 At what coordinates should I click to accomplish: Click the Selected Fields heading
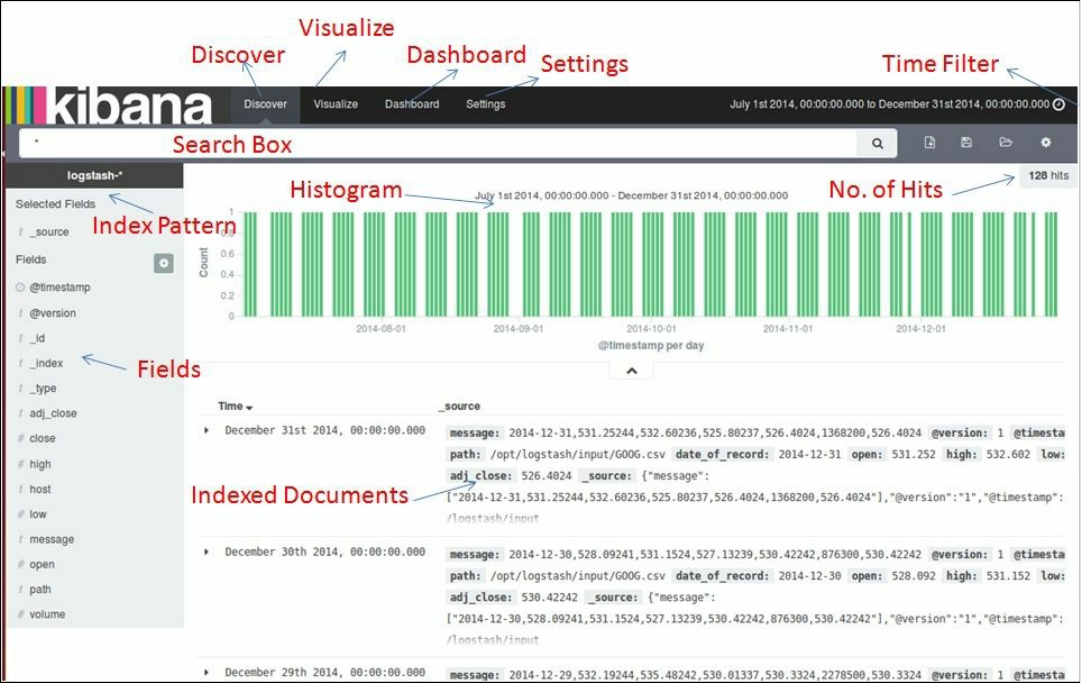55,204
